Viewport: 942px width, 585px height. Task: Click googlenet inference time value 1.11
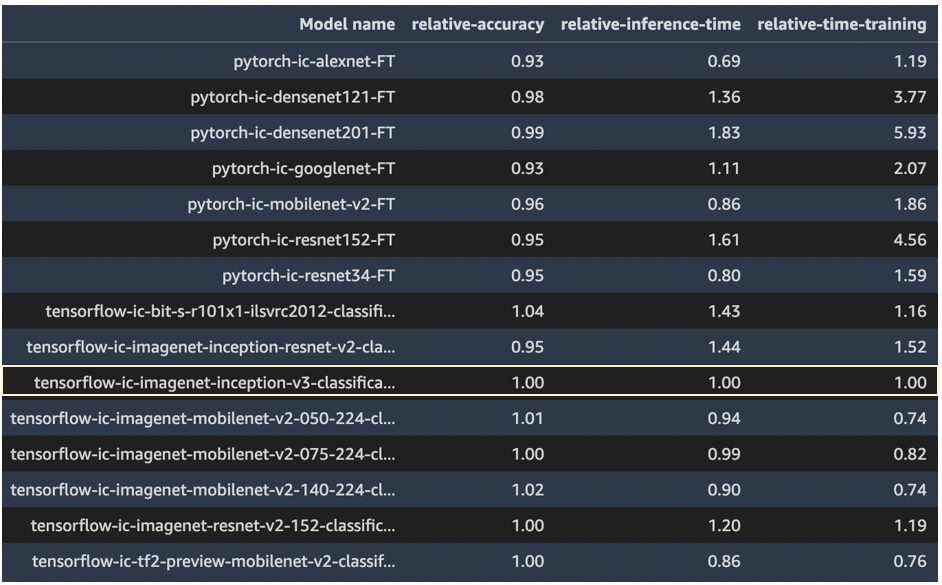tap(724, 169)
